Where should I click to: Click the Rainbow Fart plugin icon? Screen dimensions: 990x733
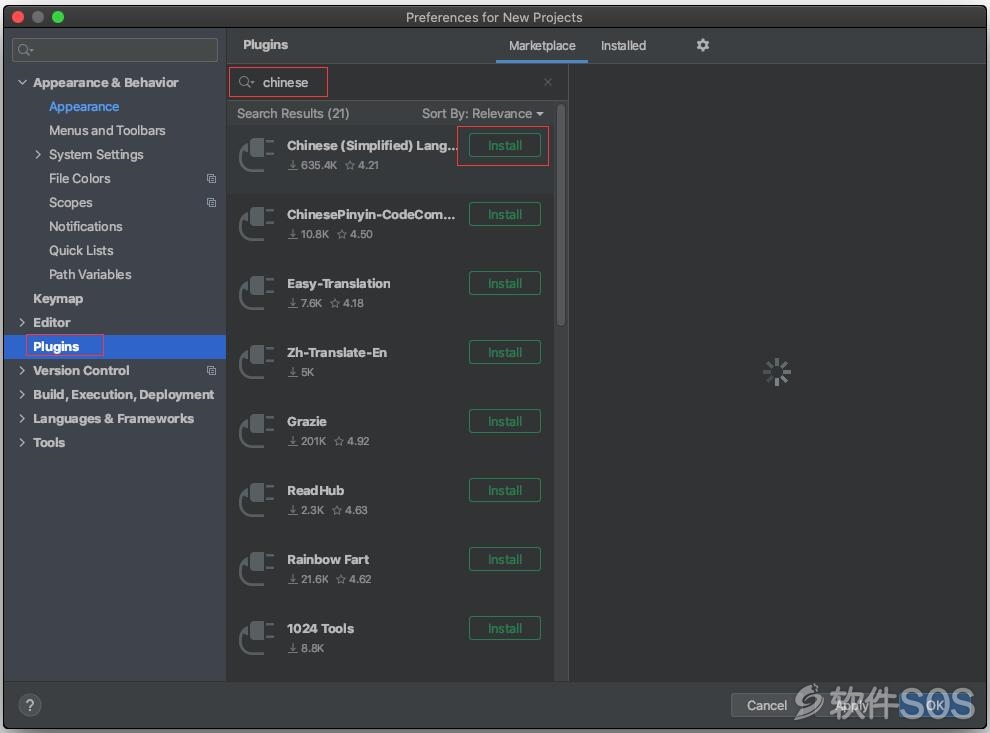257,568
